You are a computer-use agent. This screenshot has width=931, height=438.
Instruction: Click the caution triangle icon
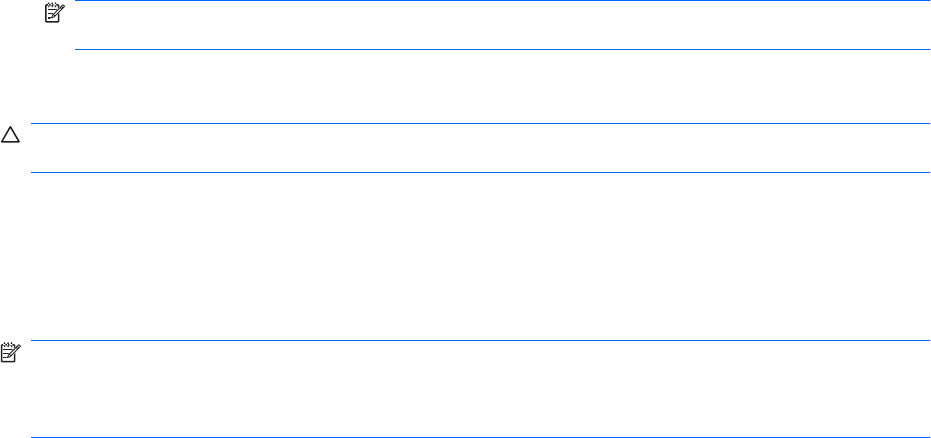pyautogui.click(x=11, y=134)
